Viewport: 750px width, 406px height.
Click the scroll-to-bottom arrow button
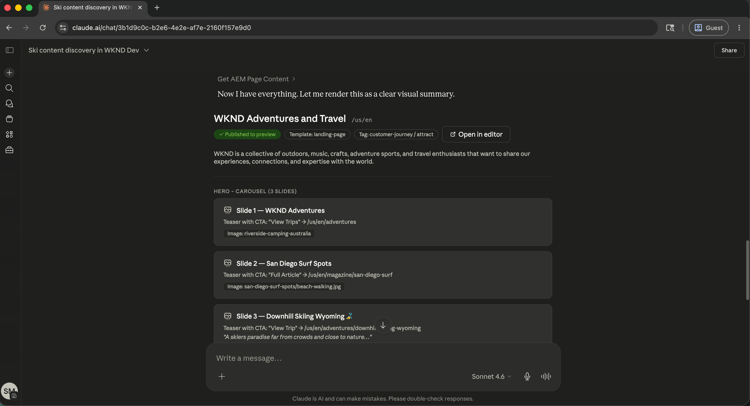coord(383,325)
